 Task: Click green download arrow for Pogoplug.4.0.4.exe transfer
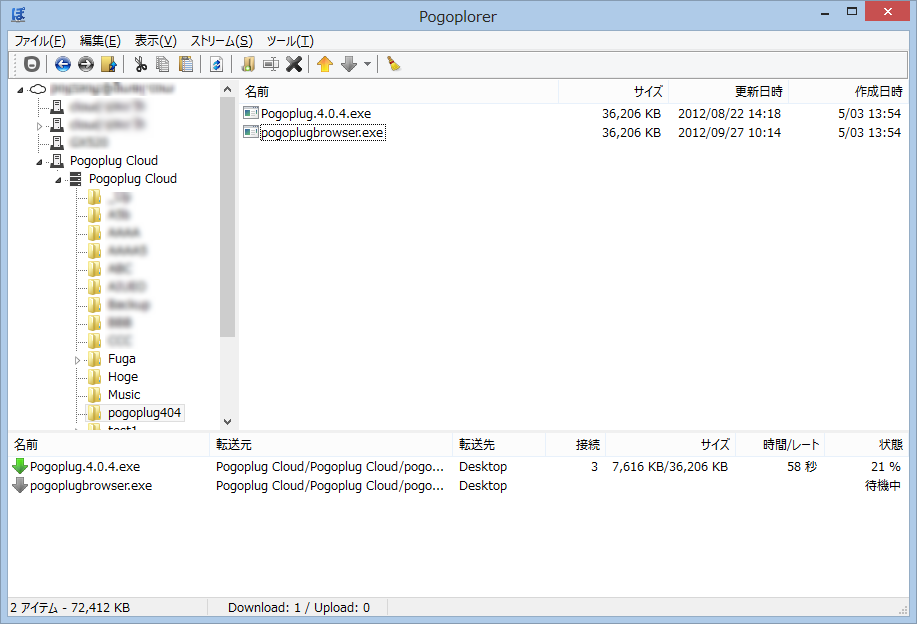20,466
